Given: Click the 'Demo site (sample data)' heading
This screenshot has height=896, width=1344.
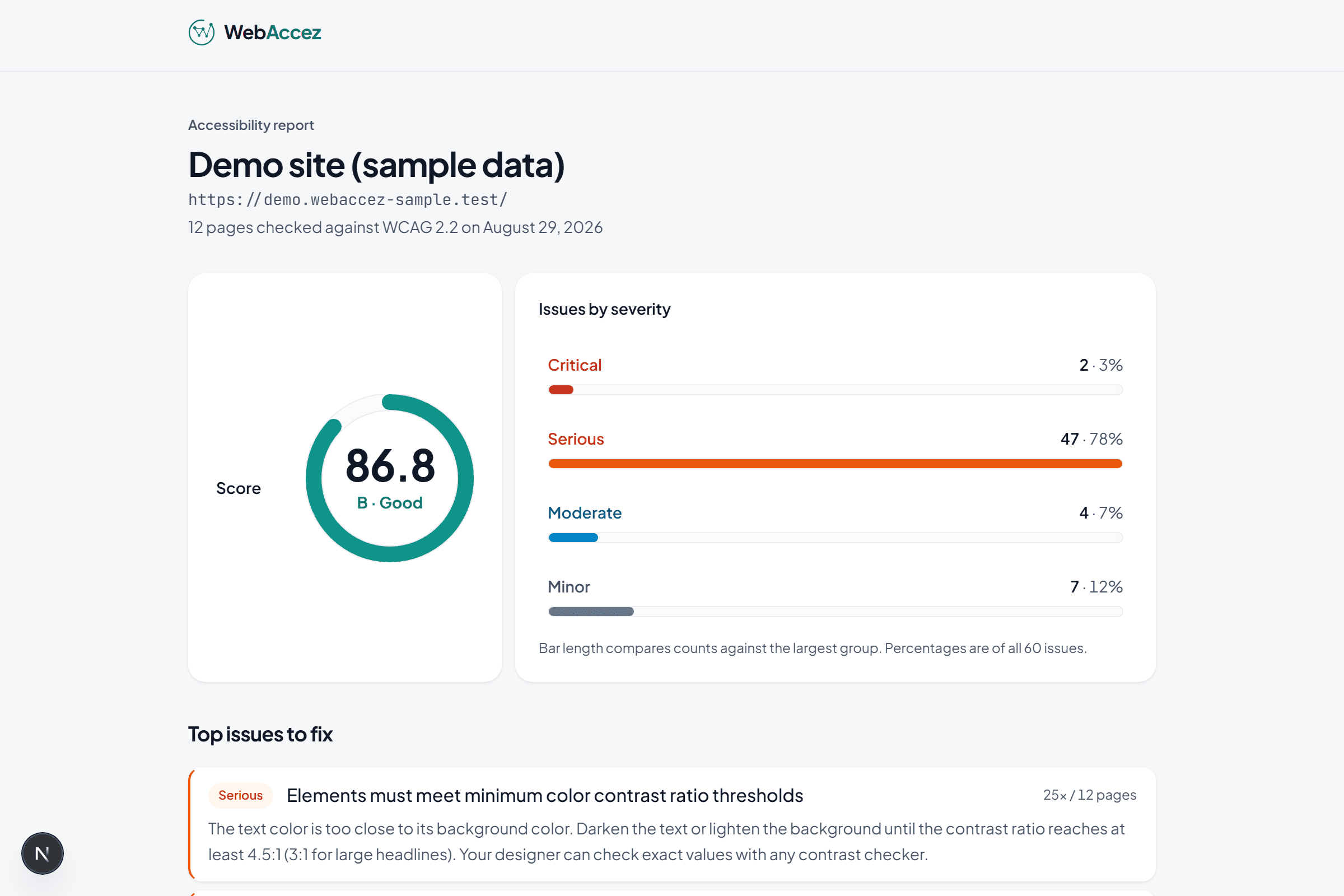Looking at the screenshot, I should [x=376, y=165].
